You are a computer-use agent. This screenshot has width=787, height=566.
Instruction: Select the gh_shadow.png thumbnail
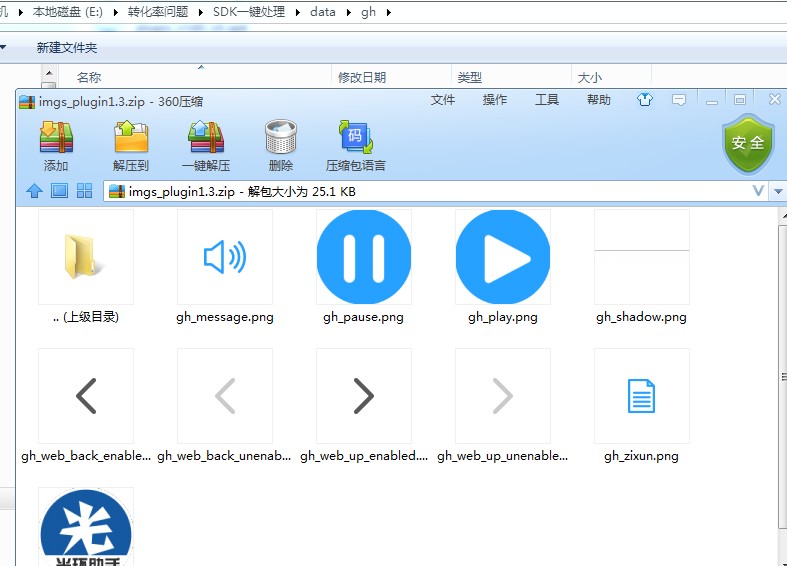pyautogui.click(x=642, y=257)
